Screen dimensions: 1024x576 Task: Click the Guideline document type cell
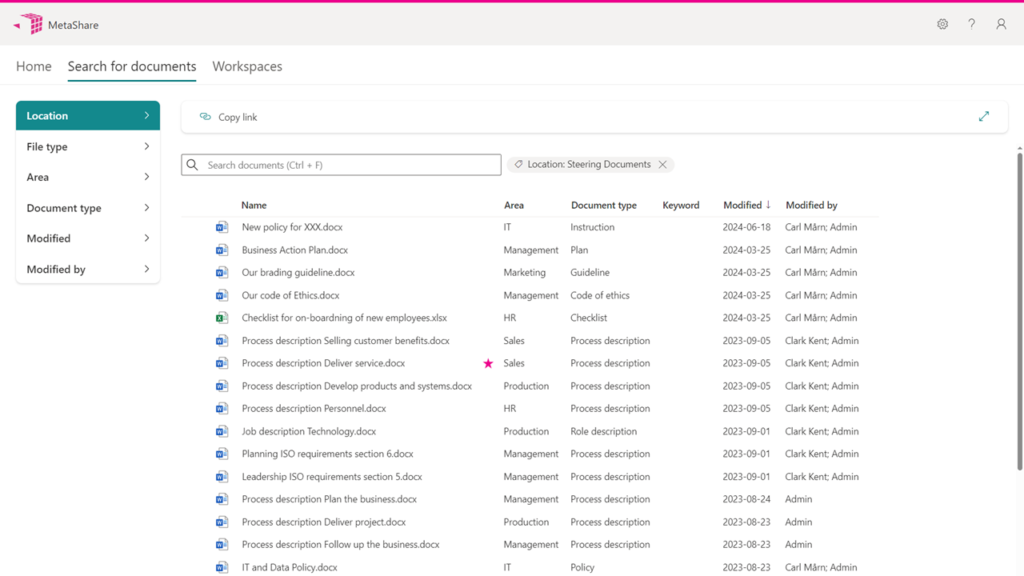point(590,272)
